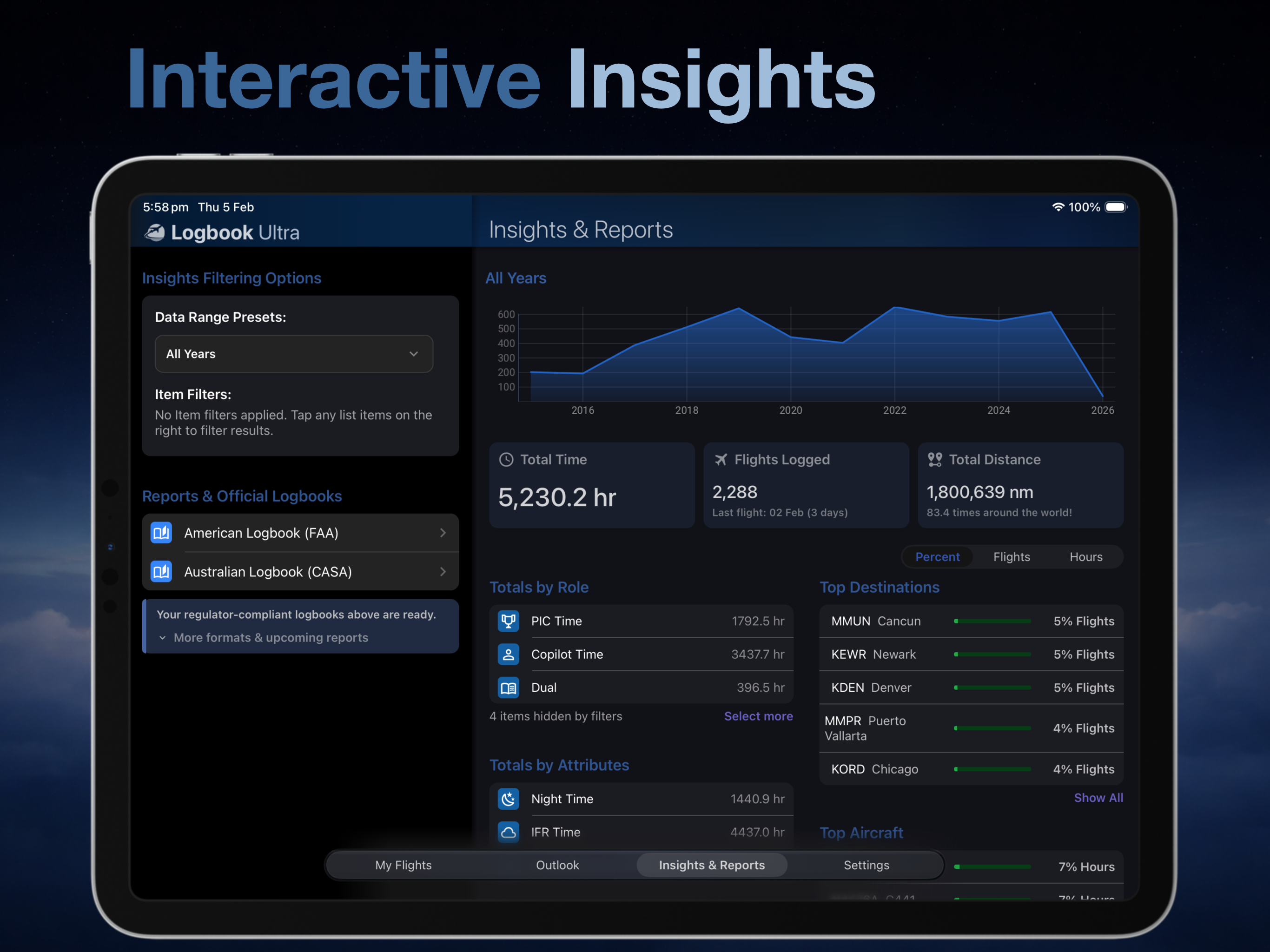Open Australian Logbook (CASA) chevron

click(443, 572)
